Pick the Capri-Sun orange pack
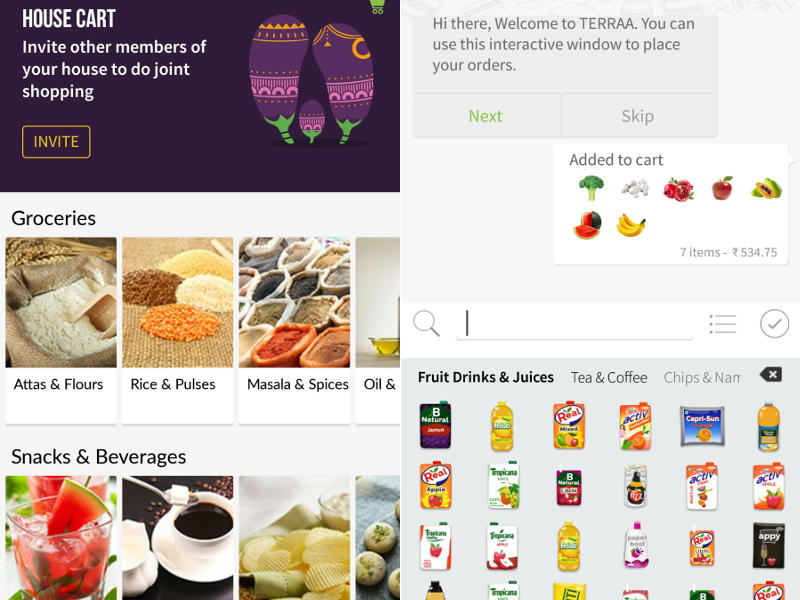The image size is (800, 600). [x=703, y=426]
